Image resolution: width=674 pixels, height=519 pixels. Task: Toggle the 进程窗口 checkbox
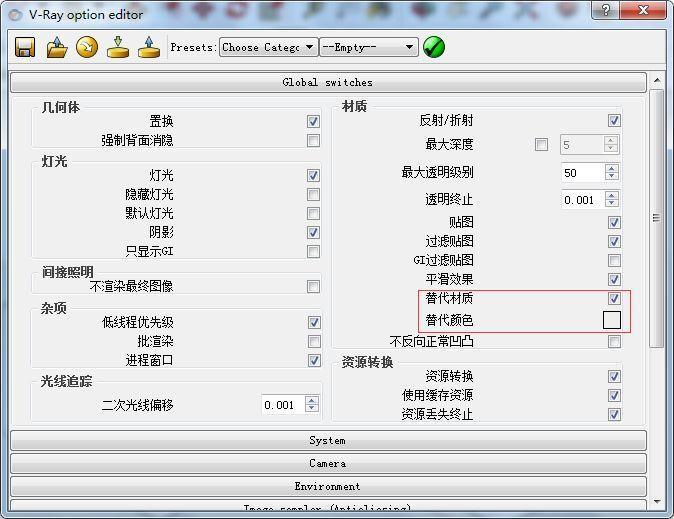point(314,360)
